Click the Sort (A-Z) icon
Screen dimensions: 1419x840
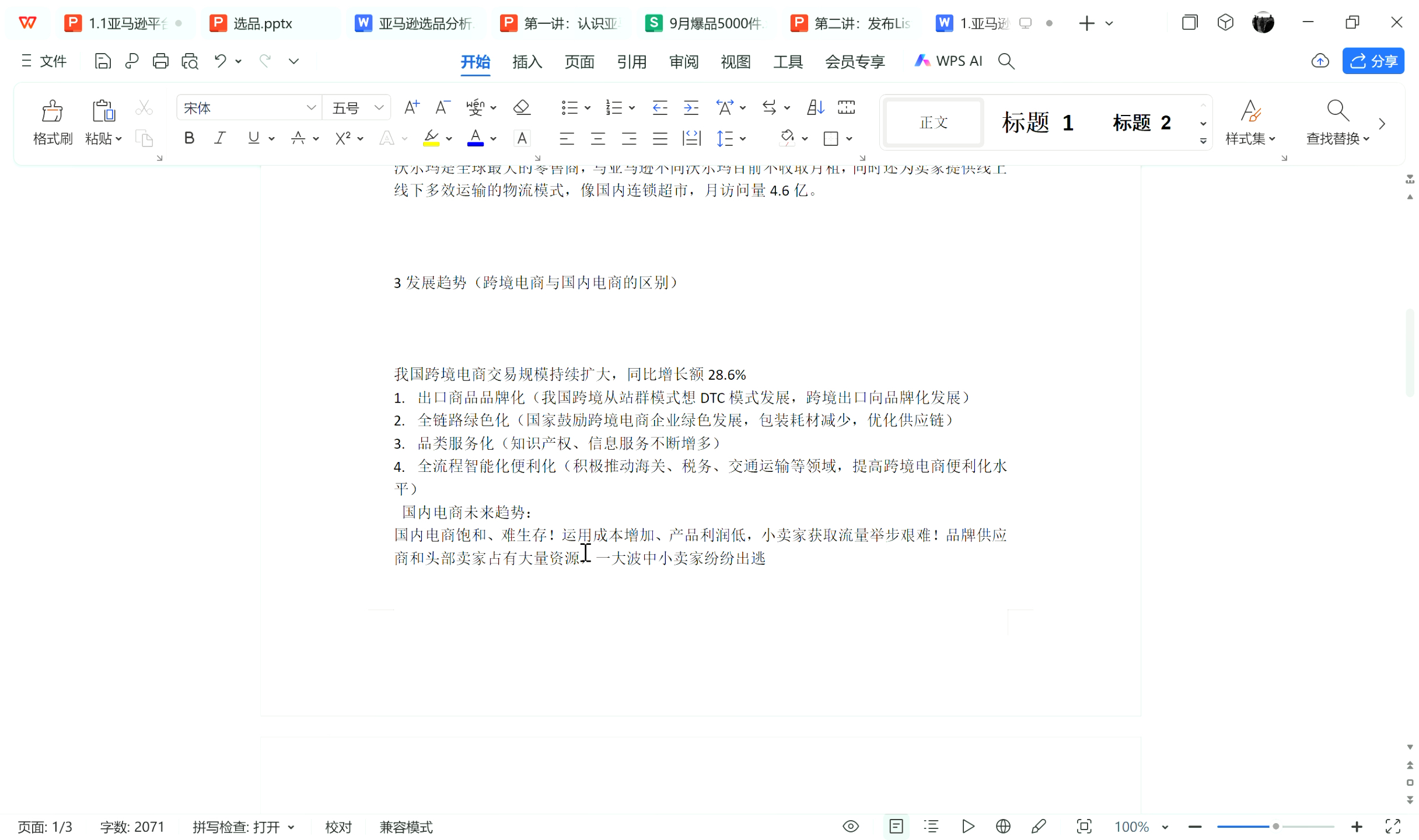click(x=815, y=107)
